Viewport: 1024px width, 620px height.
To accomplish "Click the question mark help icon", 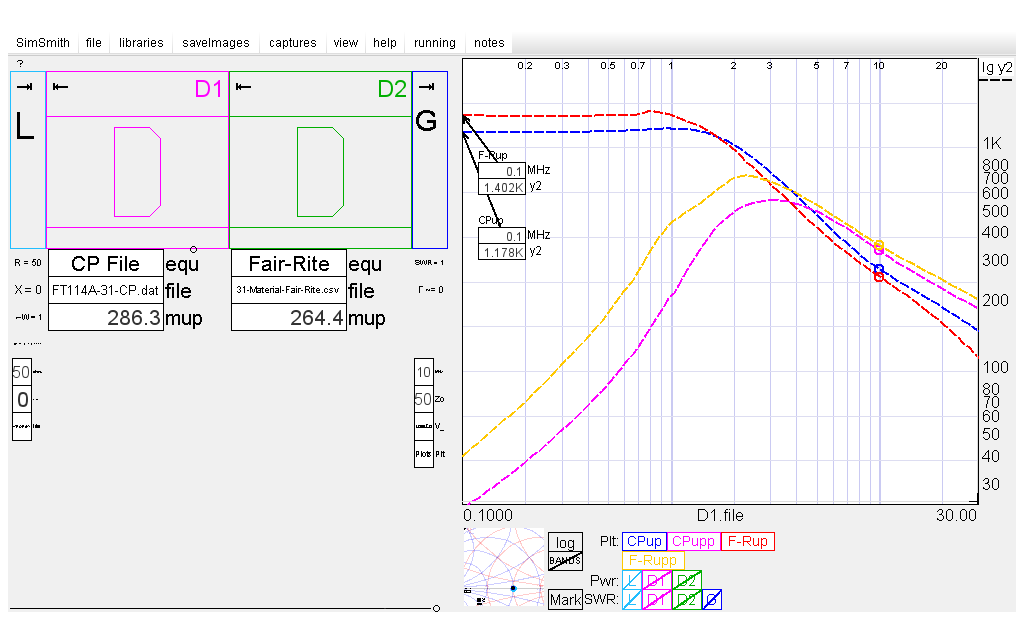I will 20,63.
